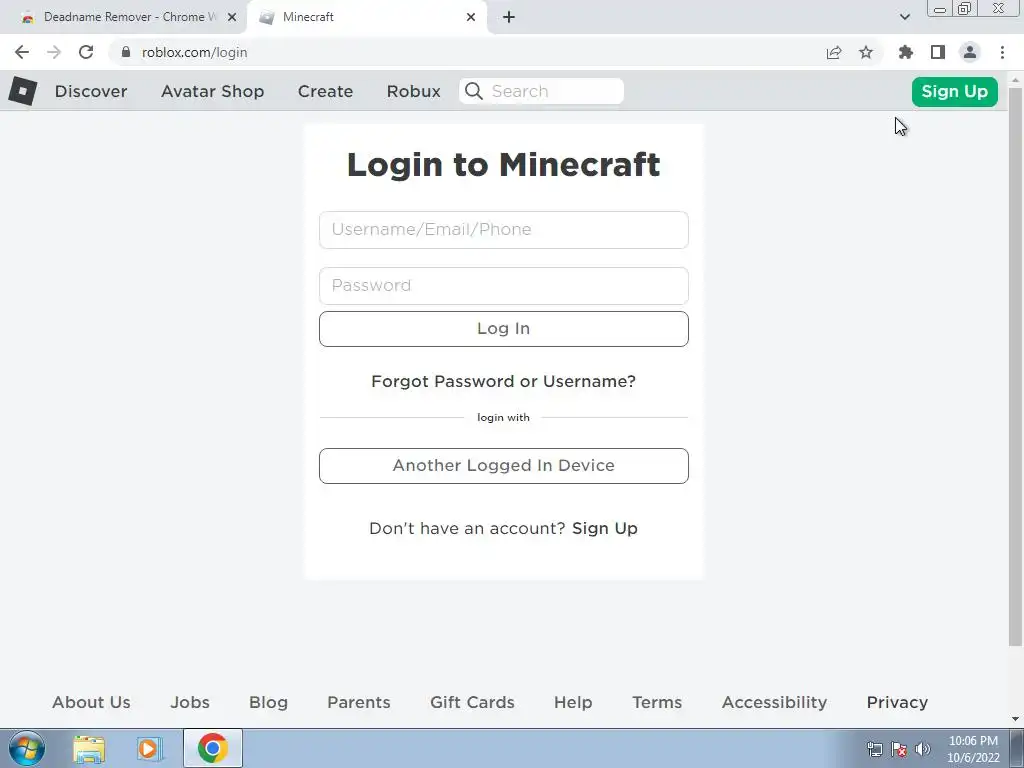The image size is (1024, 768).
Task: Expand the tab search chevron
Action: (904, 17)
